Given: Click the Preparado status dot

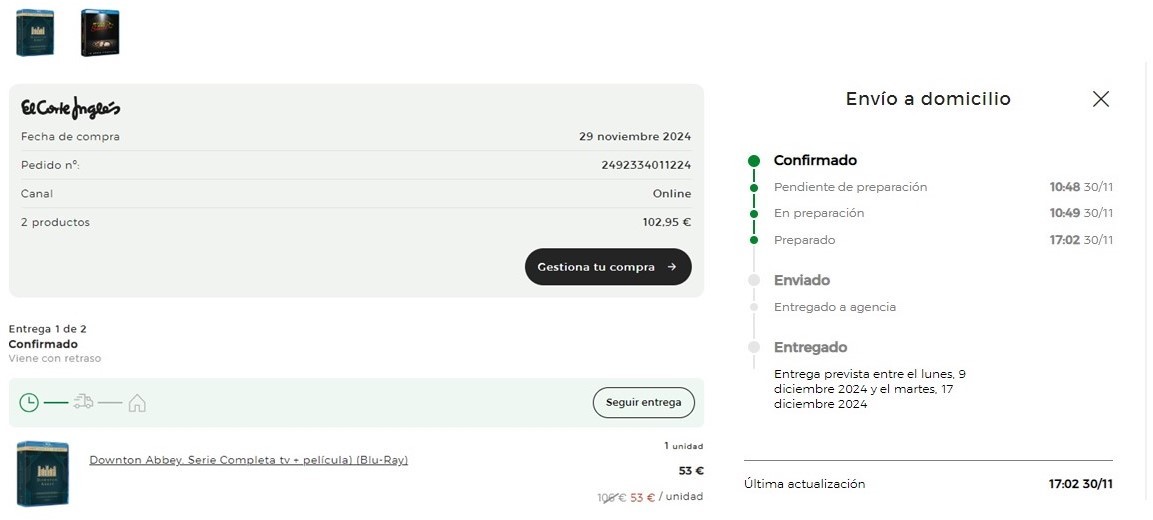Looking at the screenshot, I should [x=754, y=240].
